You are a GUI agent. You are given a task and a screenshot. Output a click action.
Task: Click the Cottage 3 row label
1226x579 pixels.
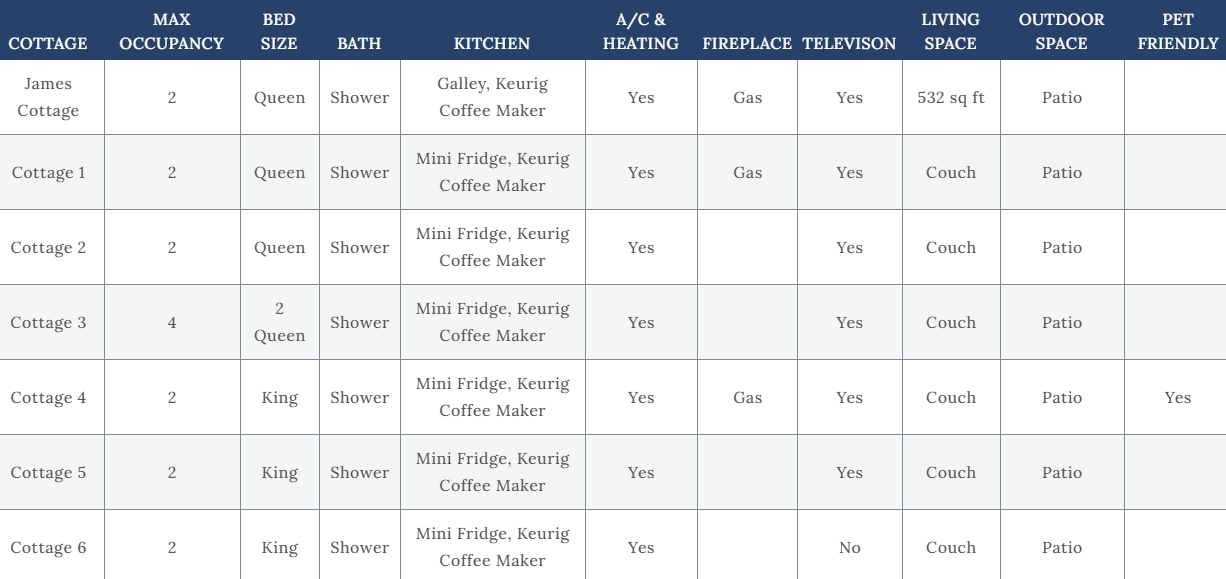point(48,322)
